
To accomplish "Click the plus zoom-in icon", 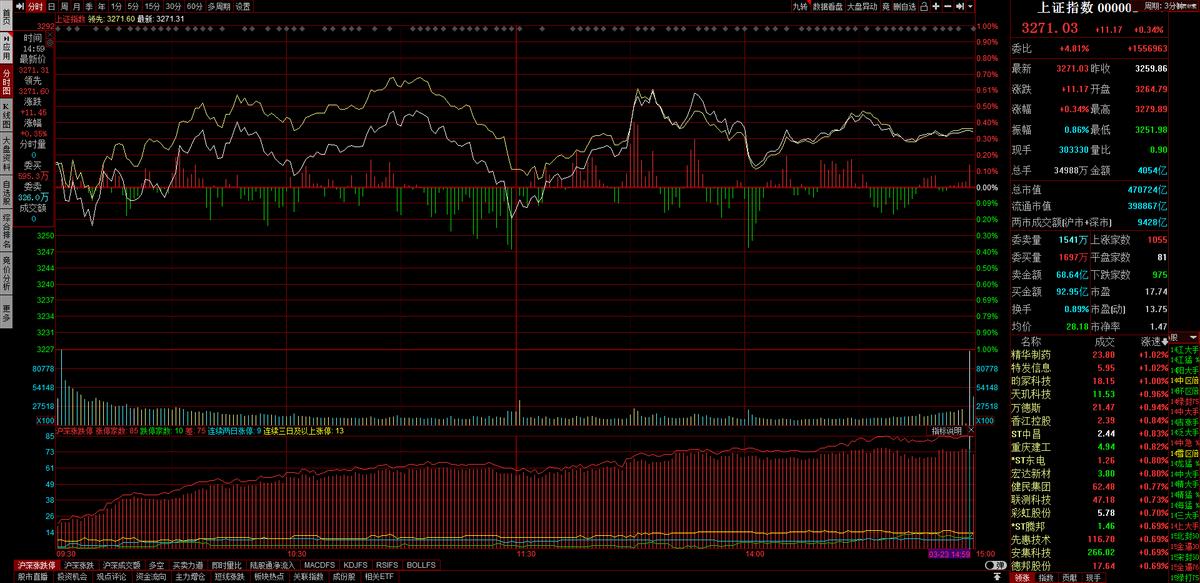I will point(936,6).
